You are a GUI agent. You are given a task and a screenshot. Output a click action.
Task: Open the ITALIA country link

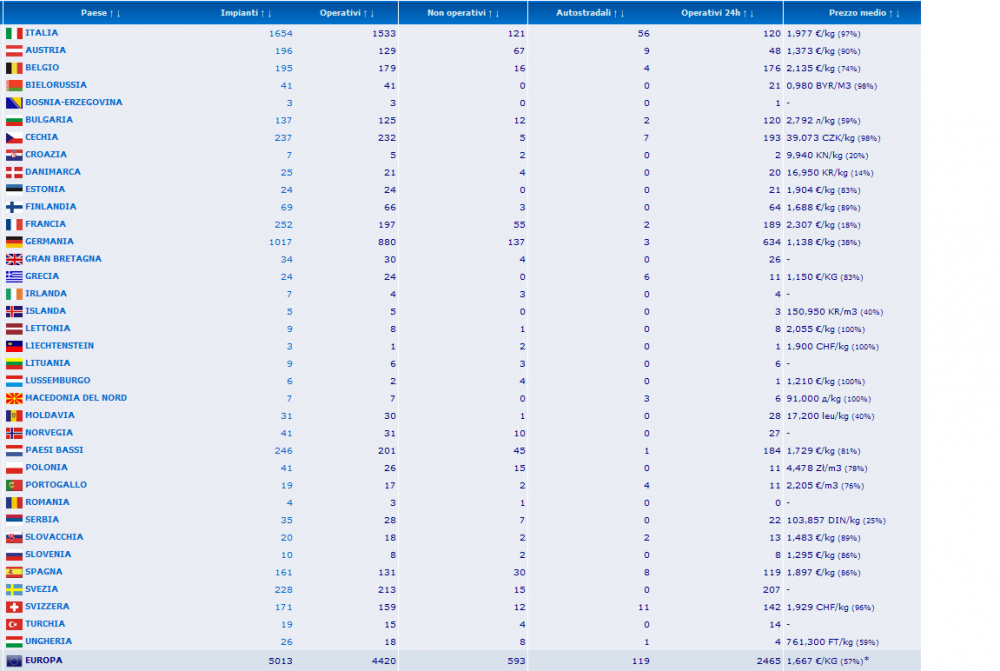(x=41, y=33)
